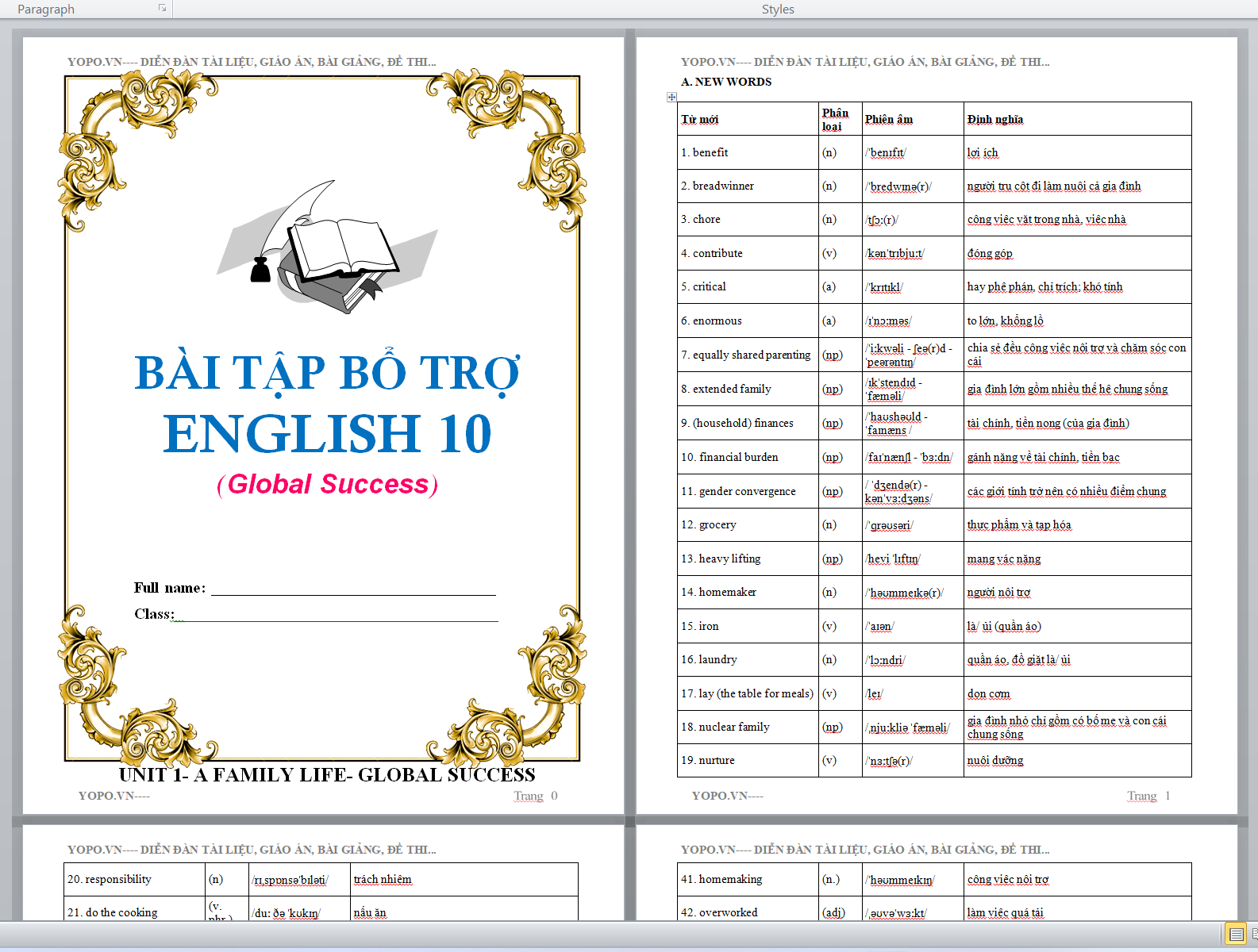Click '7. equally shared parenting' cell

pos(746,355)
